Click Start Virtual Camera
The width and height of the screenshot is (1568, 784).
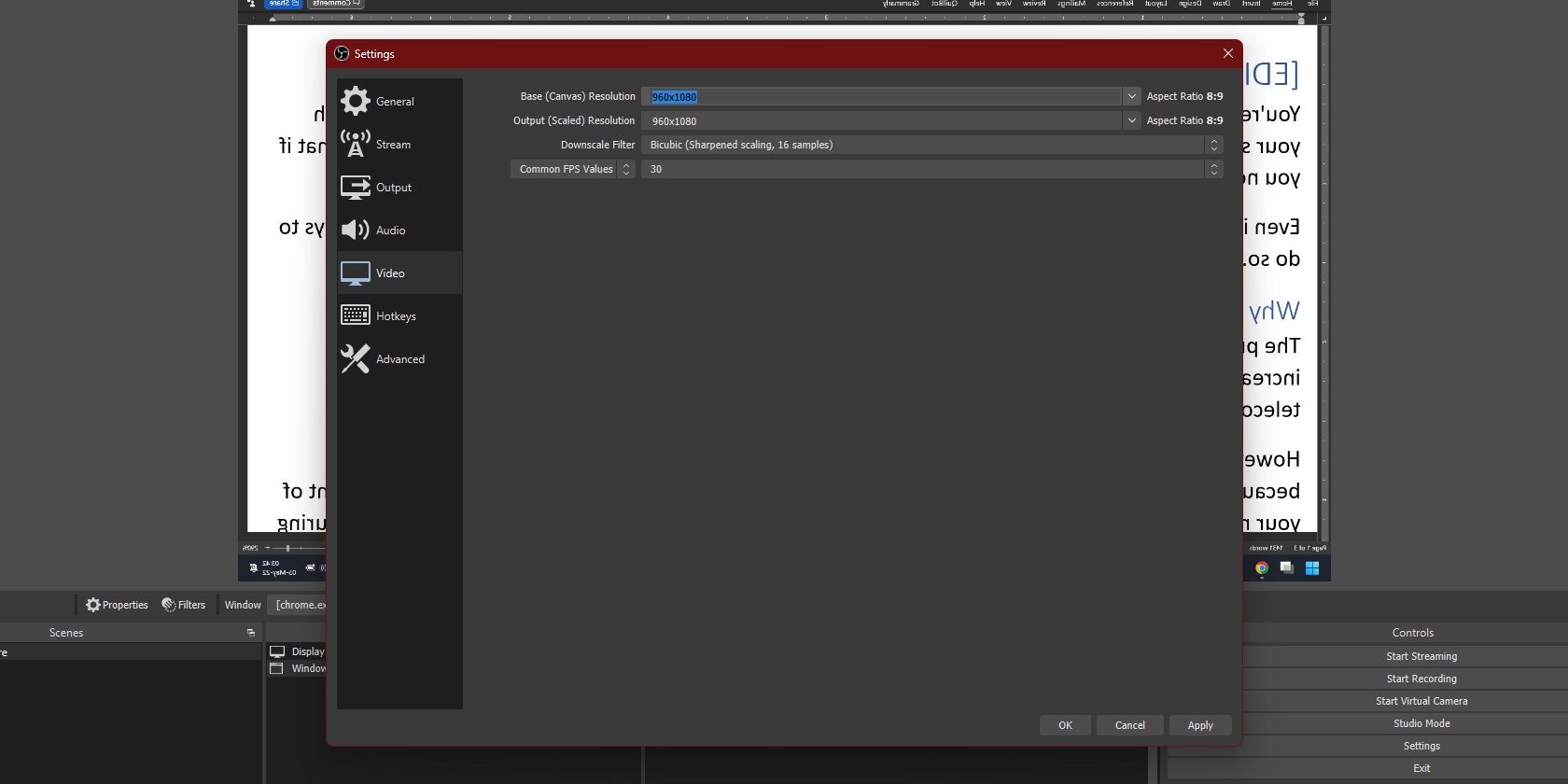pos(1421,701)
